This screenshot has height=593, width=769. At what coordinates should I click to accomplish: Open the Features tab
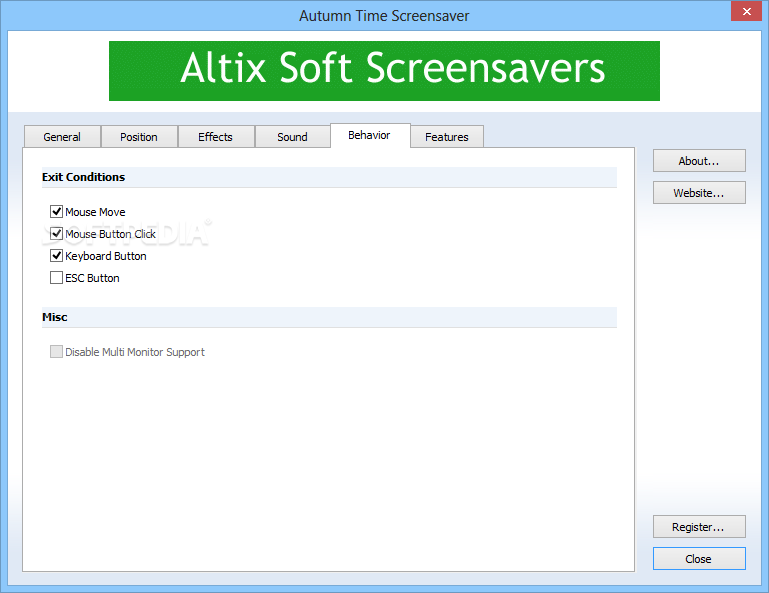[447, 137]
